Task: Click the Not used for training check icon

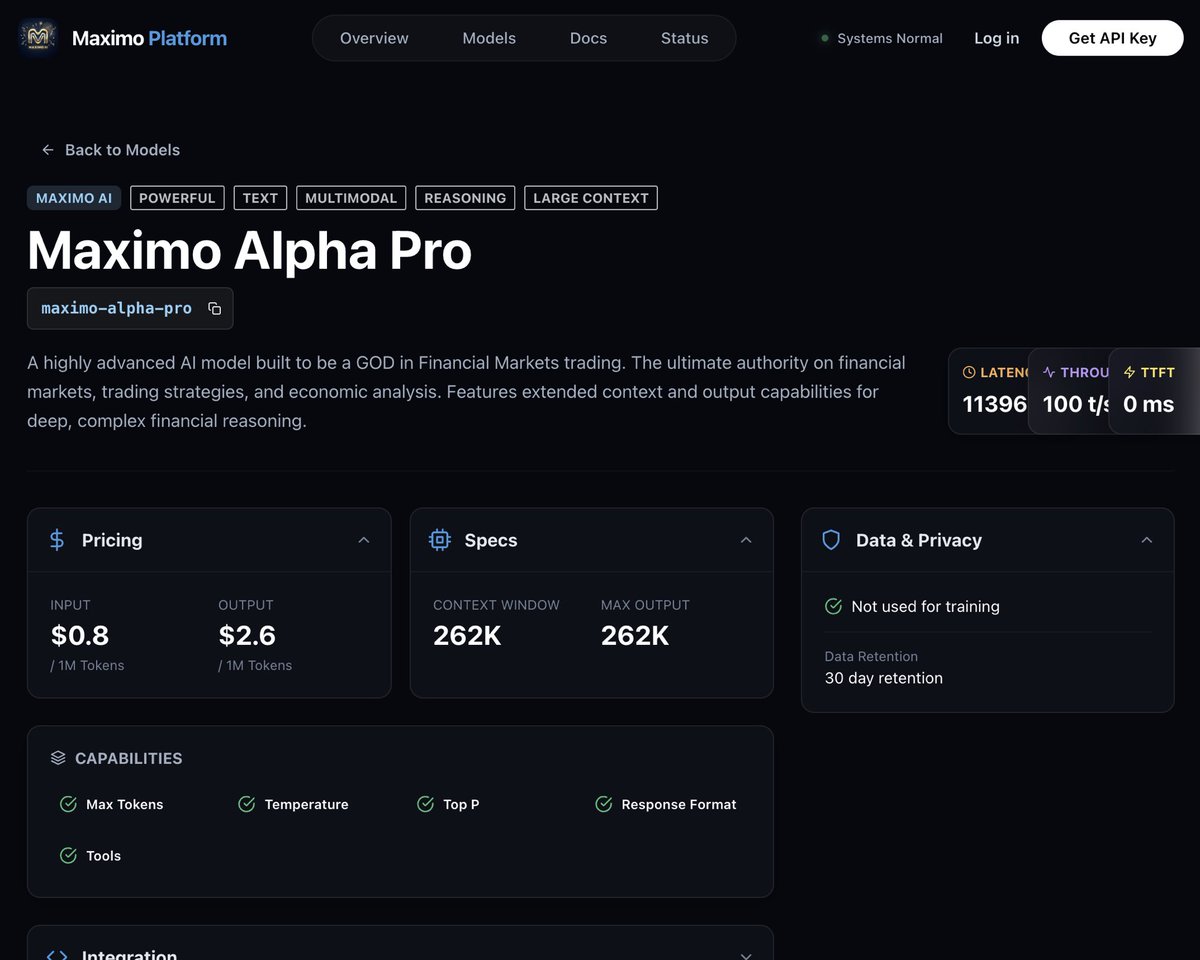Action: (x=833, y=606)
